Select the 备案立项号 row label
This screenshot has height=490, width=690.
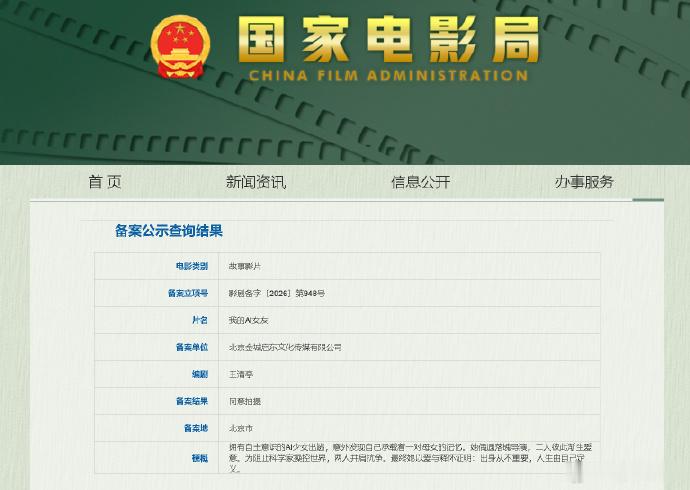click(187, 293)
